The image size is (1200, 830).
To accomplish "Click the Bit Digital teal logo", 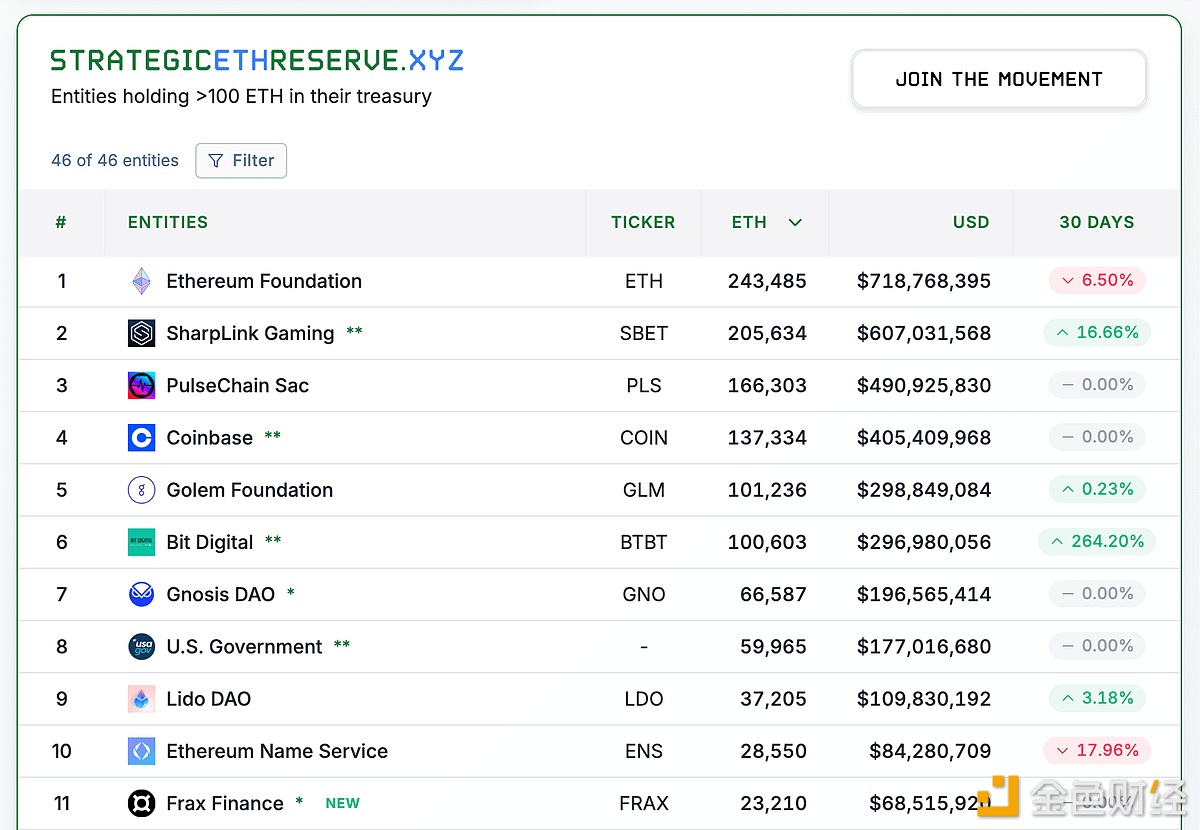I will (141, 542).
